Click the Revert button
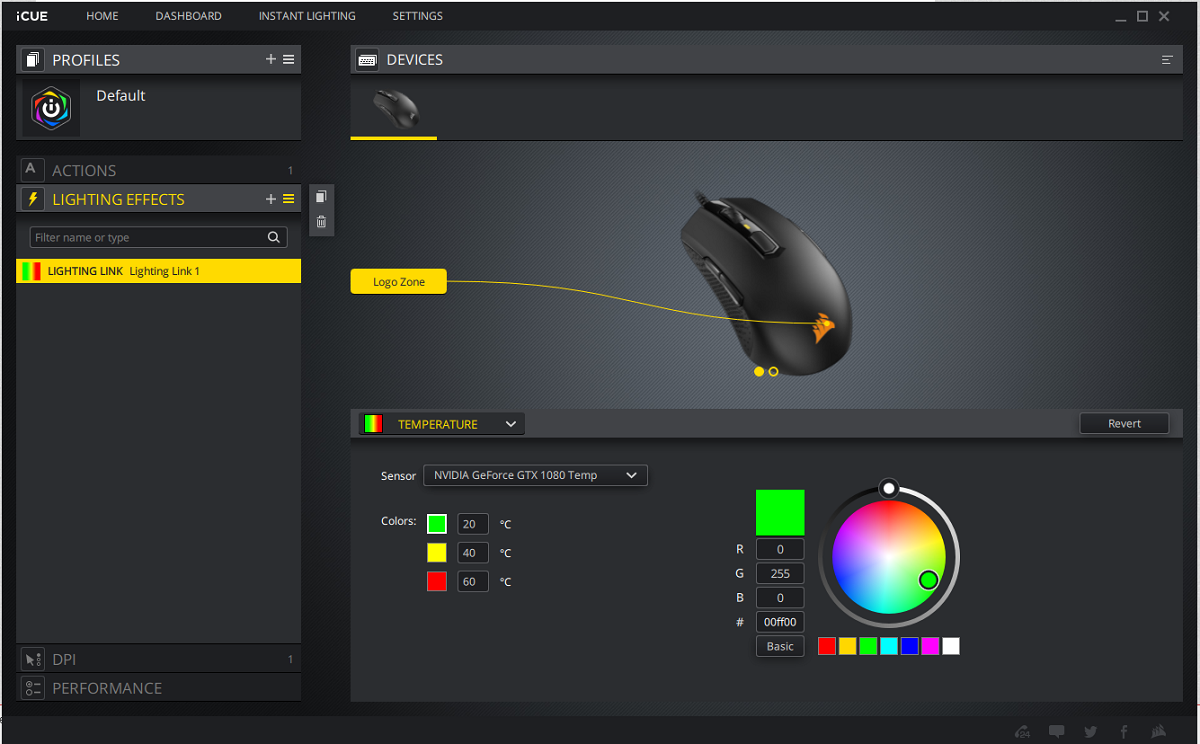The height and width of the screenshot is (744, 1200). click(1124, 423)
